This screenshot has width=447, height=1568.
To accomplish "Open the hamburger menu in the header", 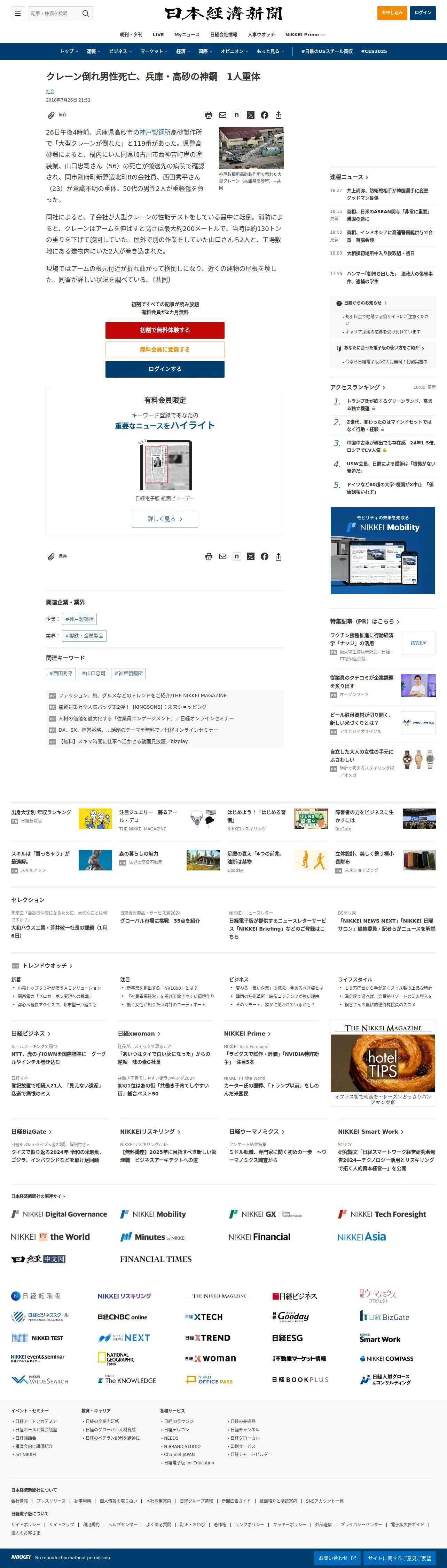I will [x=18, y=13].
